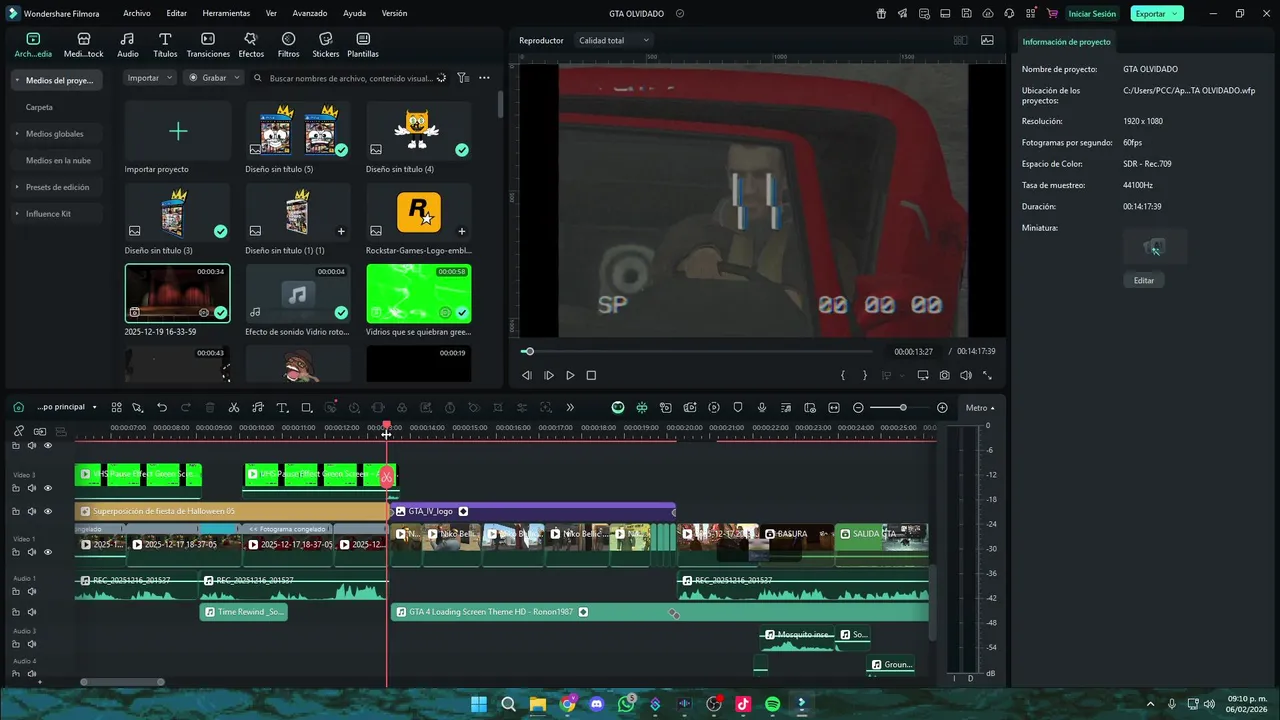Click the timeline horizontal scrollbar
Screen dimensions: 1280x720
(123, 682)
